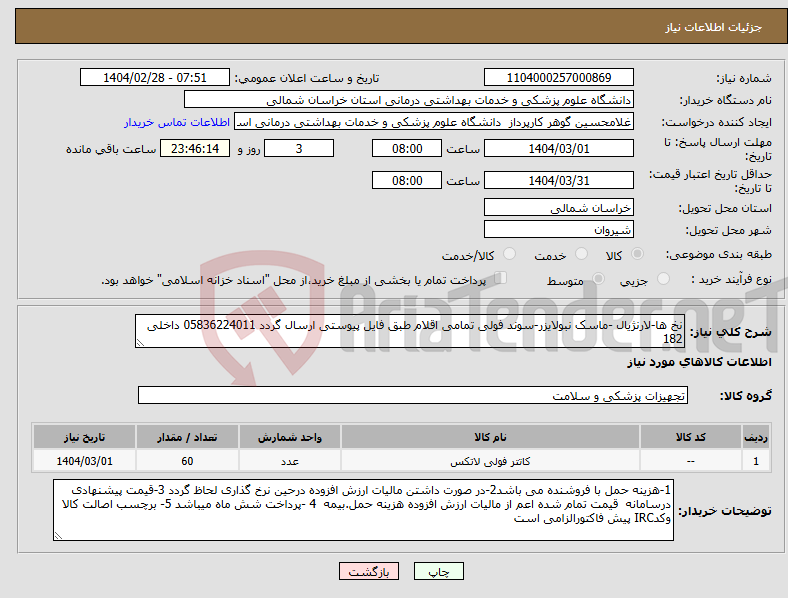Click the نوع فرآیند خرید label

[731, 279]
